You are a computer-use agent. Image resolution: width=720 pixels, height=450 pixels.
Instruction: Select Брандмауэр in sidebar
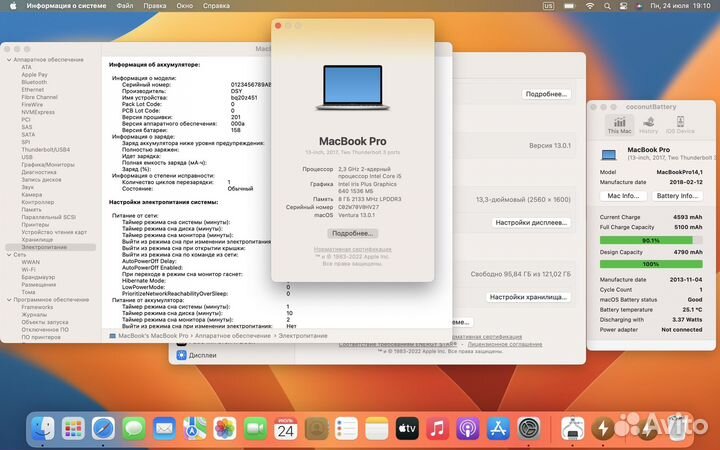(38, 277)
